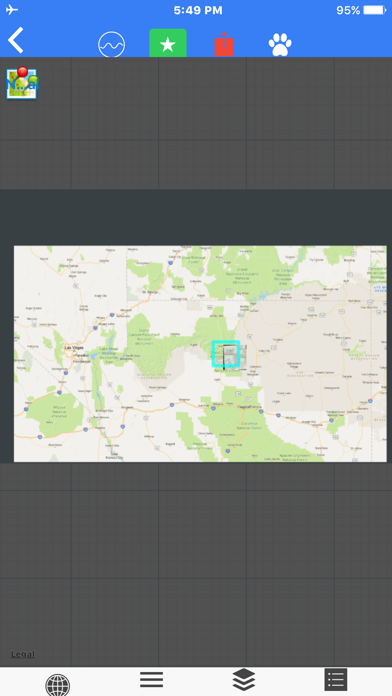392x696 pixels.
Task: Open the list view icon
Action: point(336,680)
